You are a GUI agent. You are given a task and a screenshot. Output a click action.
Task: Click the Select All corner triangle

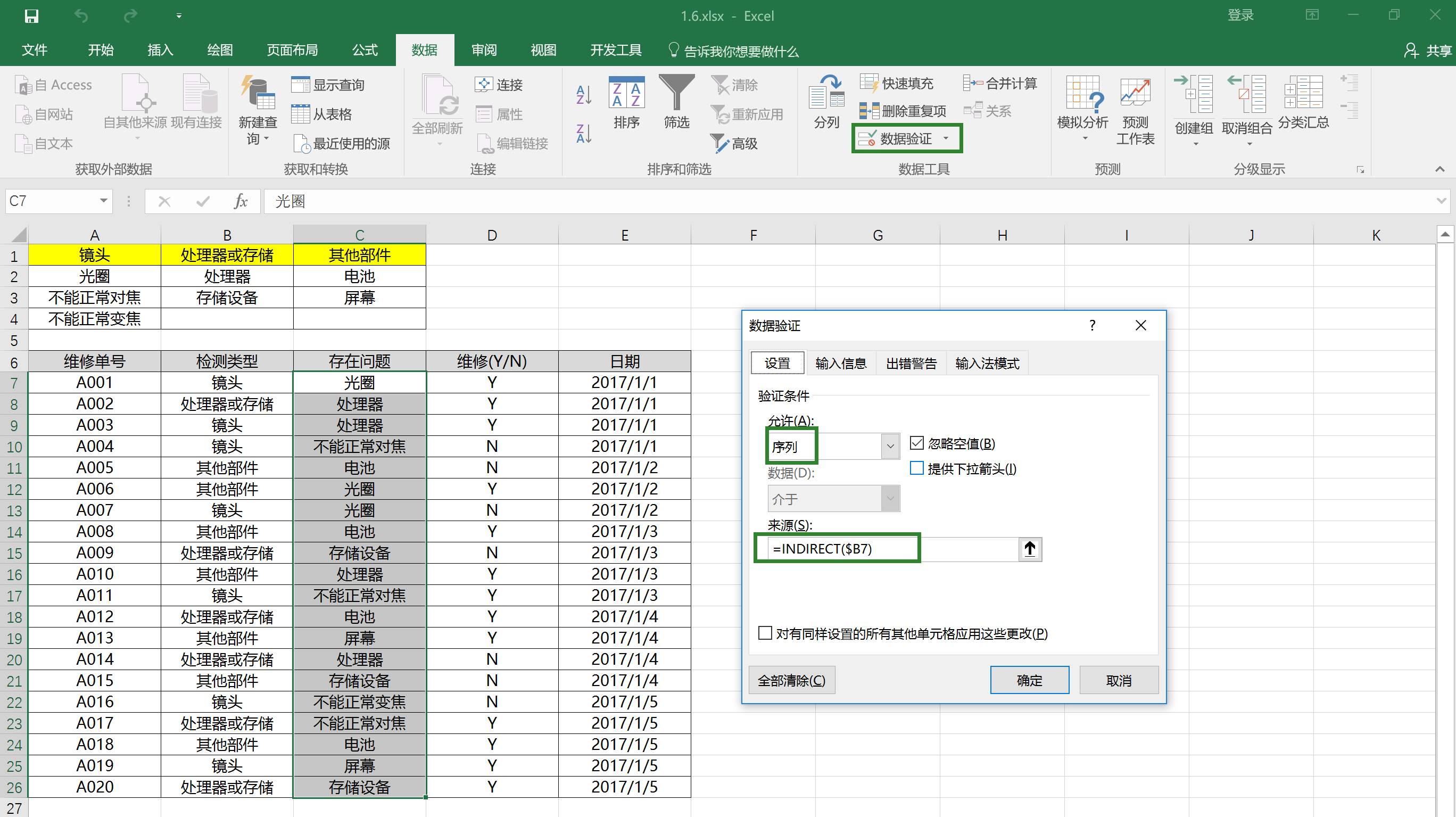click(19, 234)
